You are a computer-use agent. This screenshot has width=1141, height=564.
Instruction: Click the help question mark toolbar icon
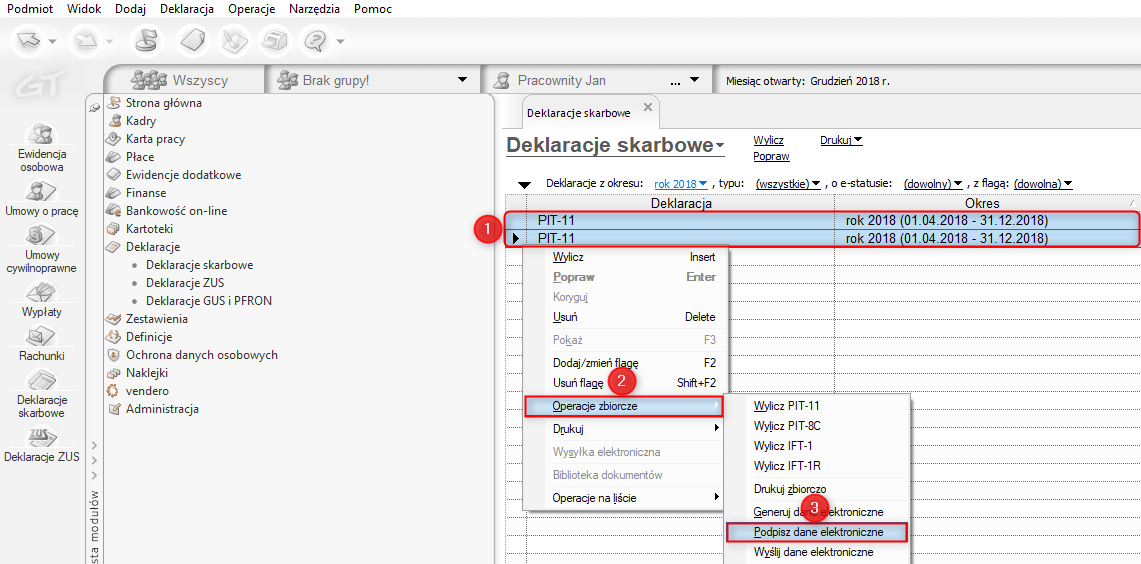point(316,41)
